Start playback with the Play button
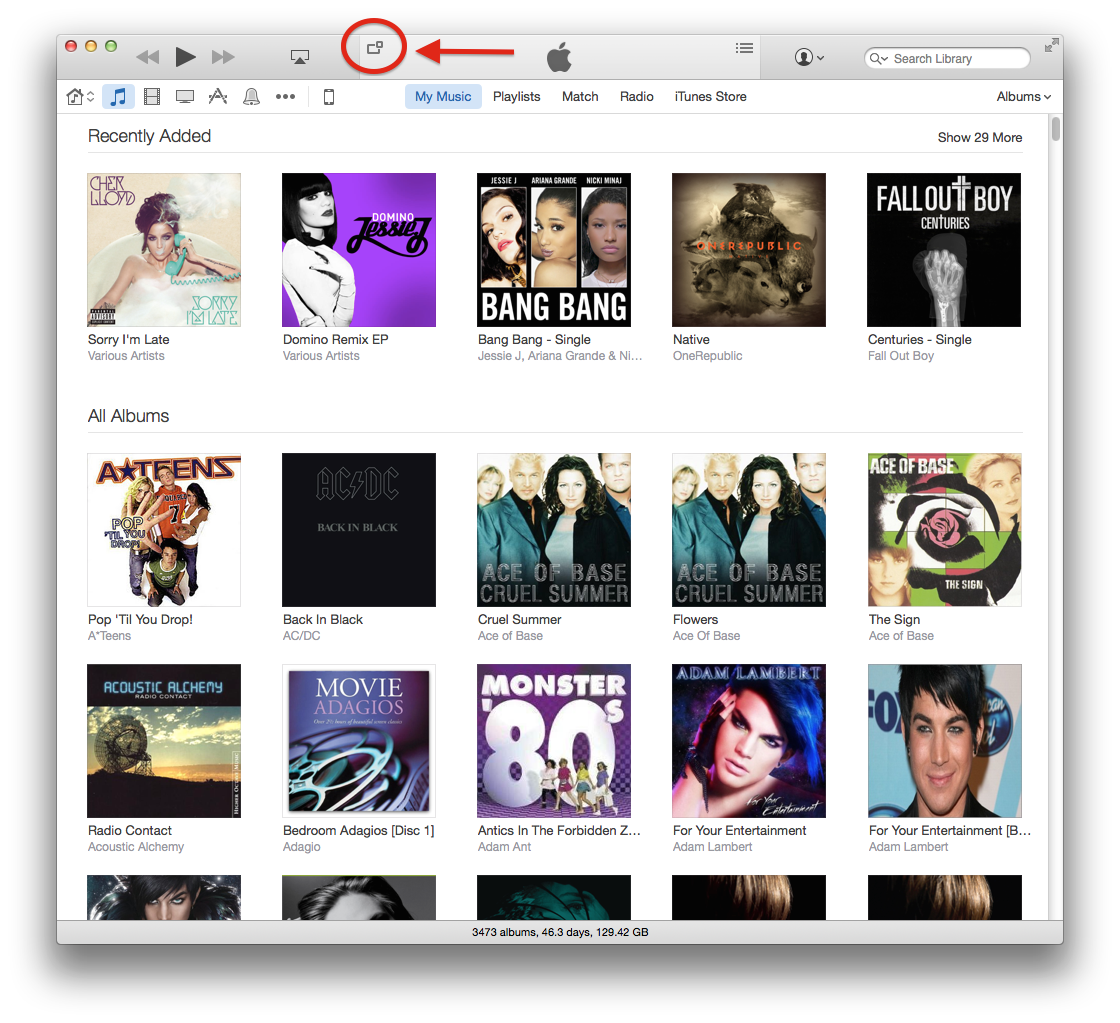Screen dimensions: 1120x1023 [185, 56]
